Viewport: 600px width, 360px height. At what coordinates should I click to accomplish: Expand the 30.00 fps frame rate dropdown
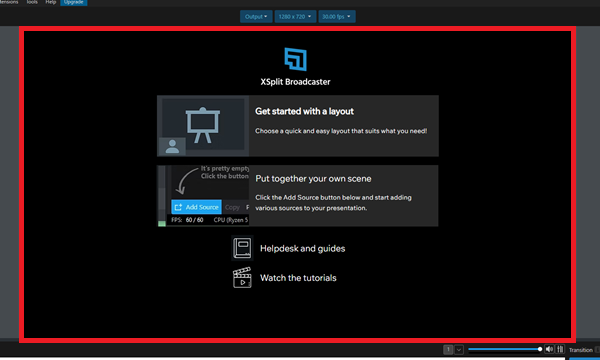(337, 16)
